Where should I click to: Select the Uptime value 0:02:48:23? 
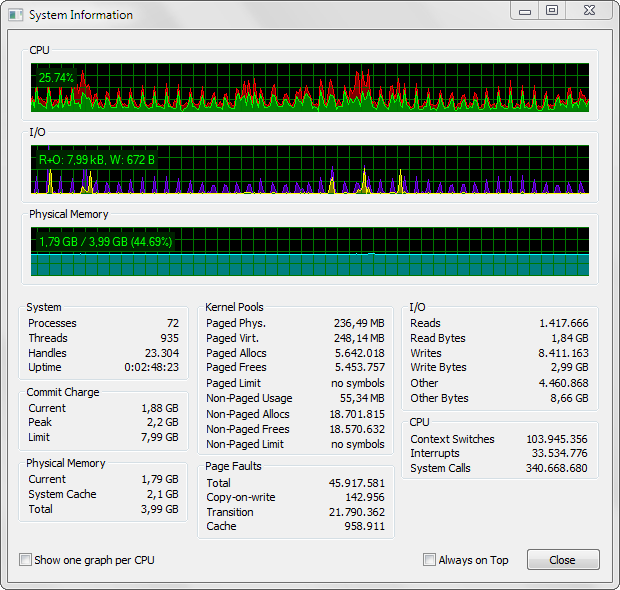[x=152, y=367]
